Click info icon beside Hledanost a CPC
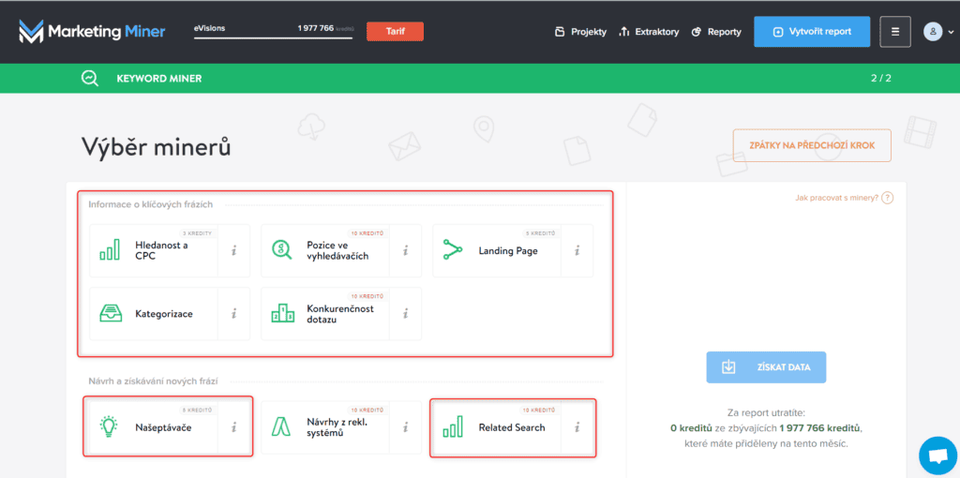960x478 pixels. [234, 251]
